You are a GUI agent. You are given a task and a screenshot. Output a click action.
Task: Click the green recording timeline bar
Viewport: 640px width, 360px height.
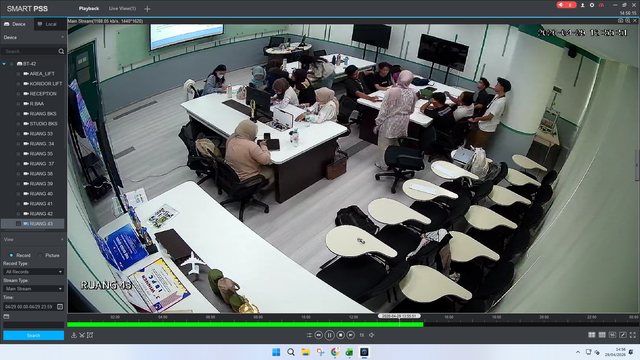tap(245, 325)
